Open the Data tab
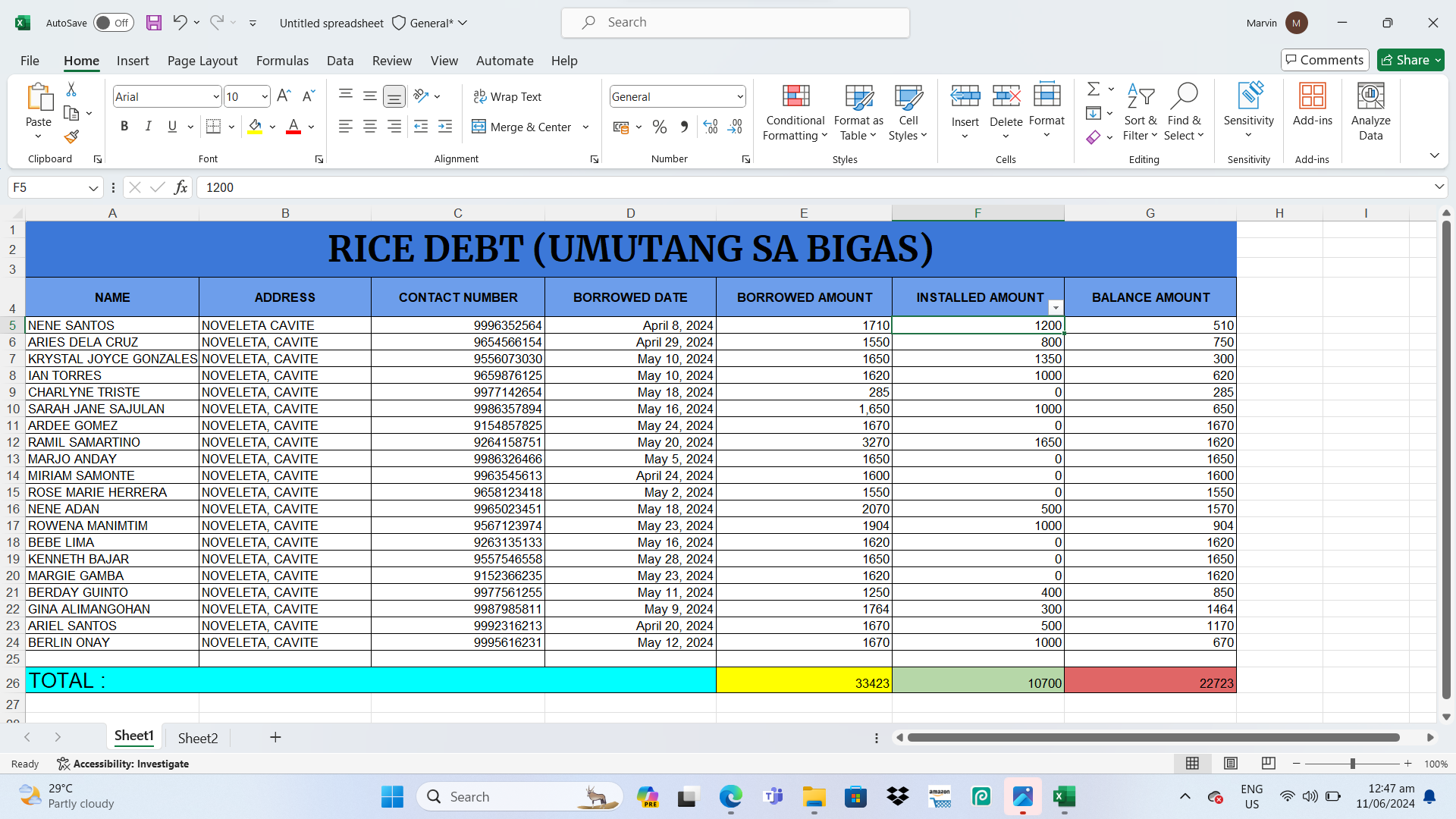Screen dimensions: 1456x819 [x=340, y=61]
